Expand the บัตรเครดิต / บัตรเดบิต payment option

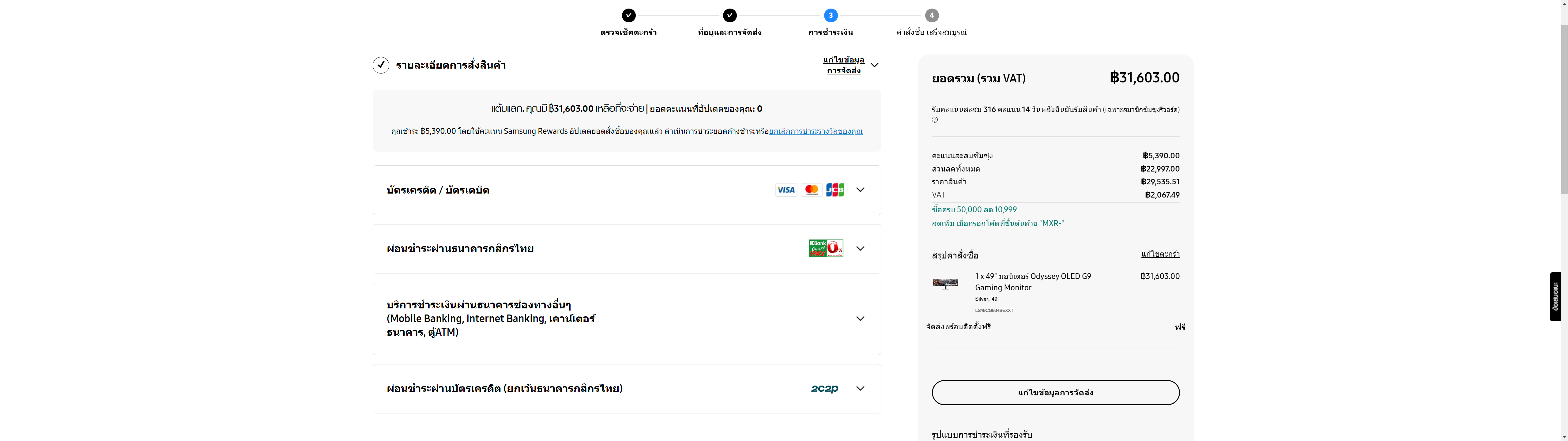pos(626,190)
